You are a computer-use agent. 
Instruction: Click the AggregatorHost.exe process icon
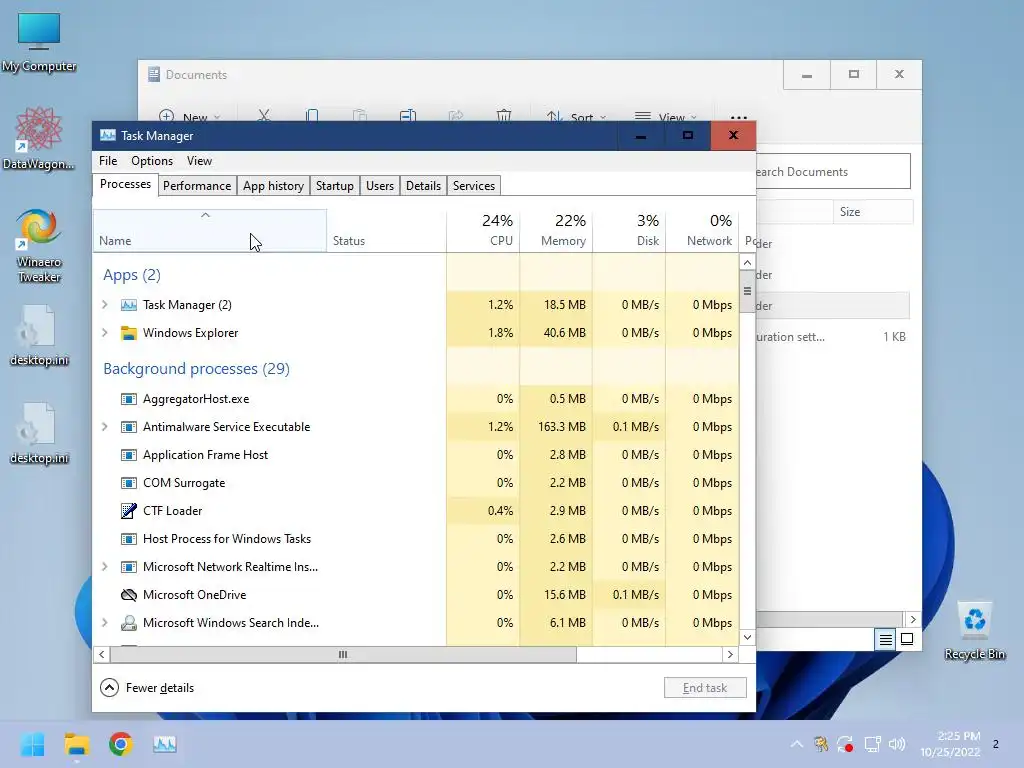129,399
